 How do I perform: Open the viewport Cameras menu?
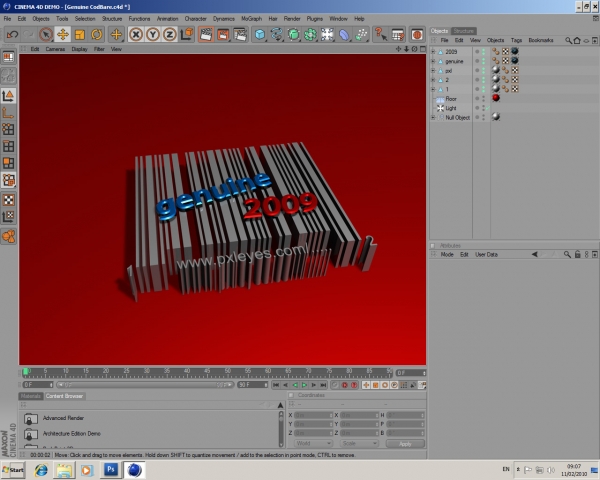[x=55, y=49]
